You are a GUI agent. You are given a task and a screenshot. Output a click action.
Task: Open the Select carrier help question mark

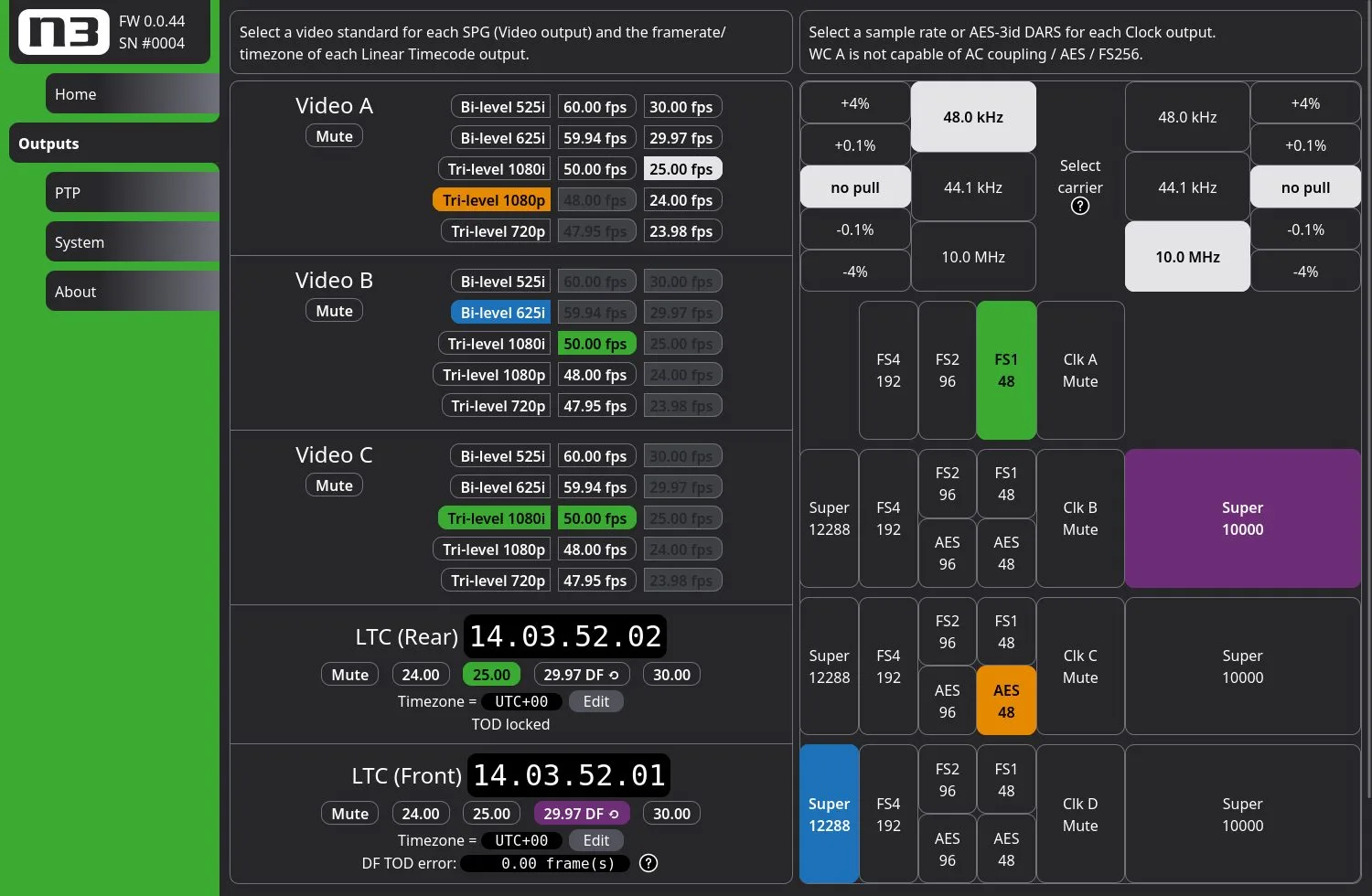(x=1080, y=206)
